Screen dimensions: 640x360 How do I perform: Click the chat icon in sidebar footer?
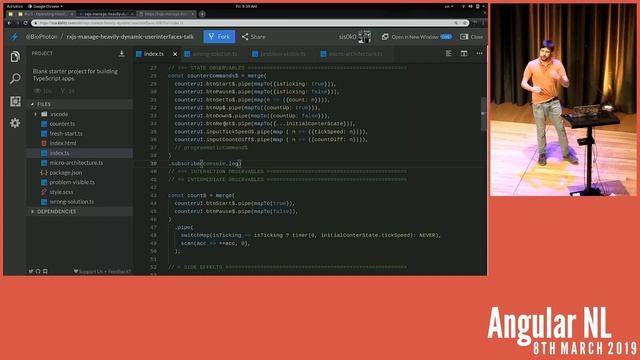(45, 271)
